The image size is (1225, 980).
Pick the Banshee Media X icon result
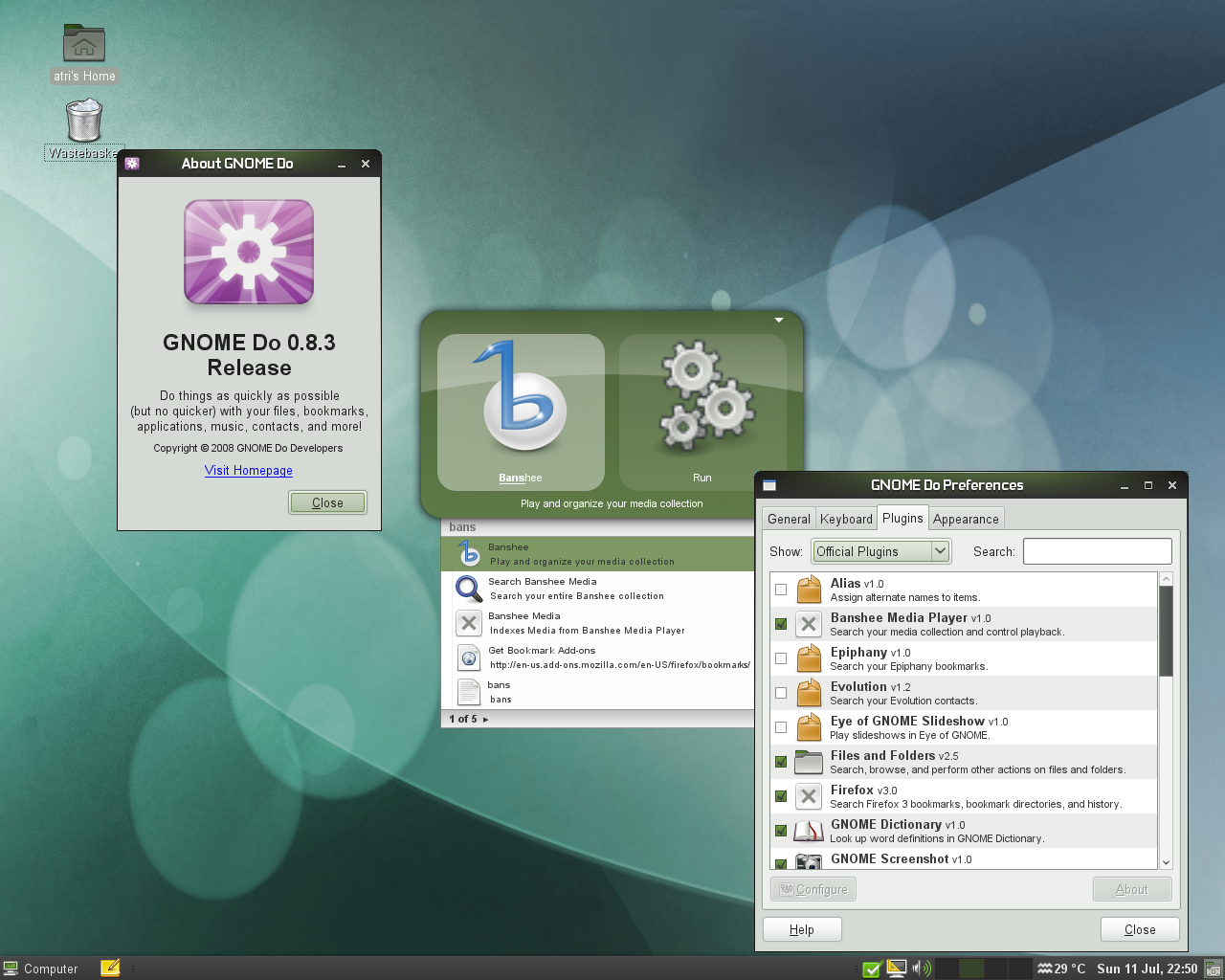tap(469, 623)
